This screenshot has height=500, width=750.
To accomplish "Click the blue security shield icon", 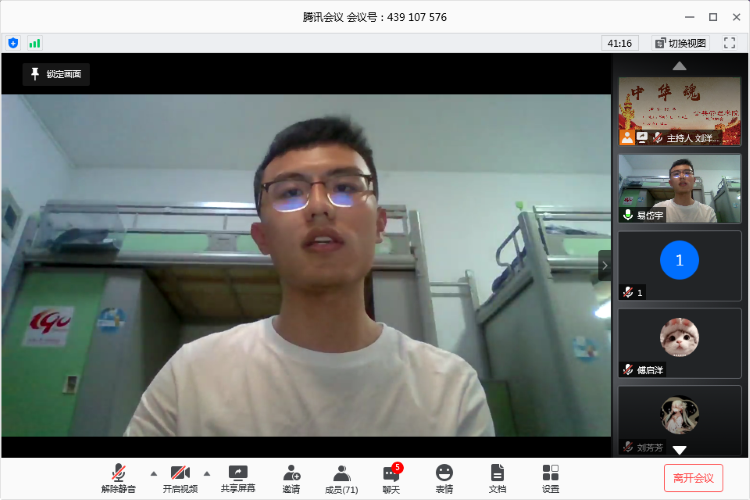I will click(x=13, y=43).
